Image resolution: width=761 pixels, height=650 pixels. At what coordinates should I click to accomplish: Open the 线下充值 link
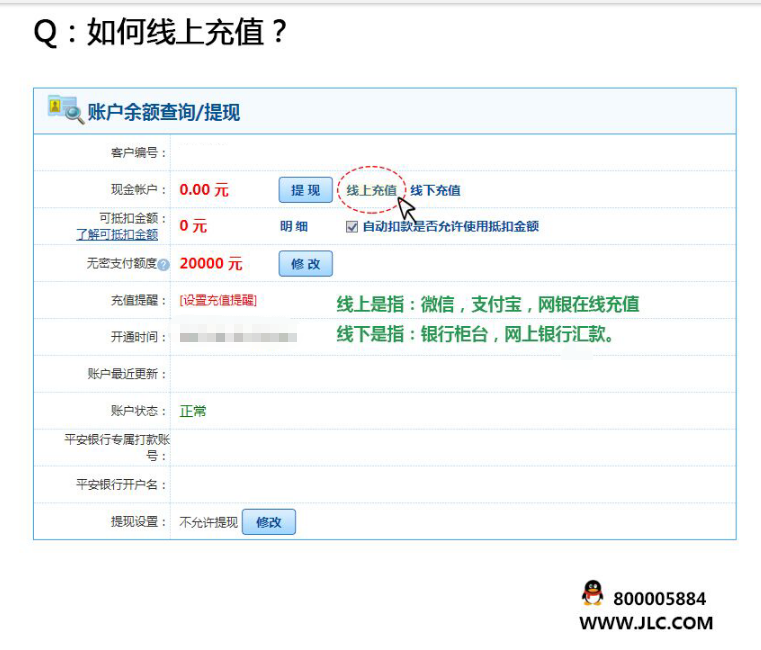click(435, 190)
